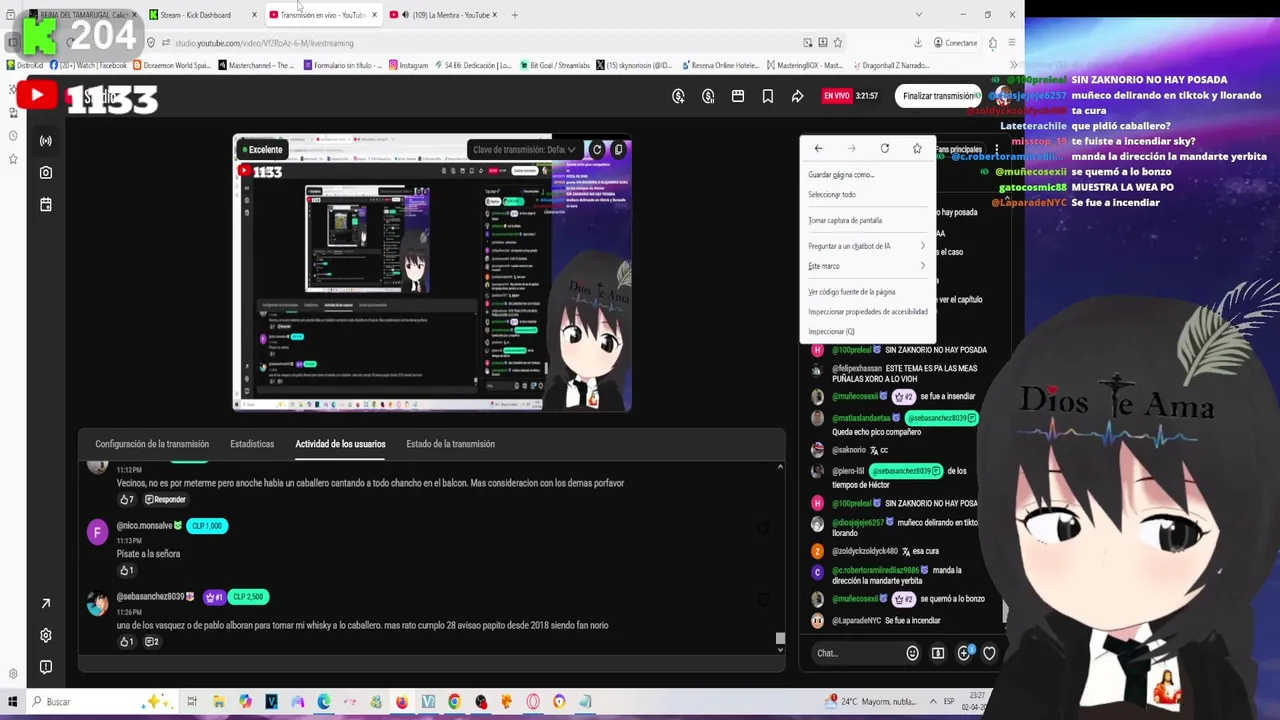Choose Guardar página como in context menu
The image size is (1280, 720).
pos(867,175)
